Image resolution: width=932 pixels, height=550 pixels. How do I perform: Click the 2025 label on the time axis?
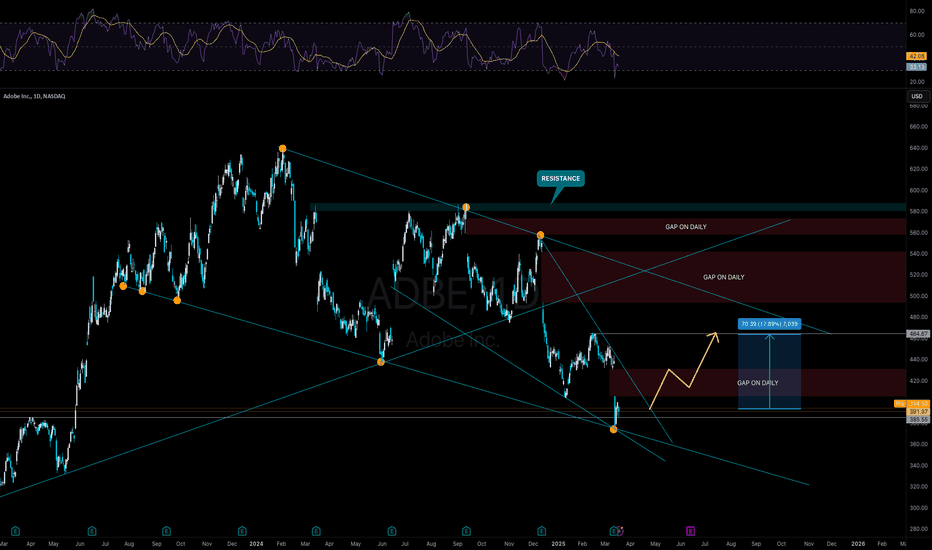(558, 543)
